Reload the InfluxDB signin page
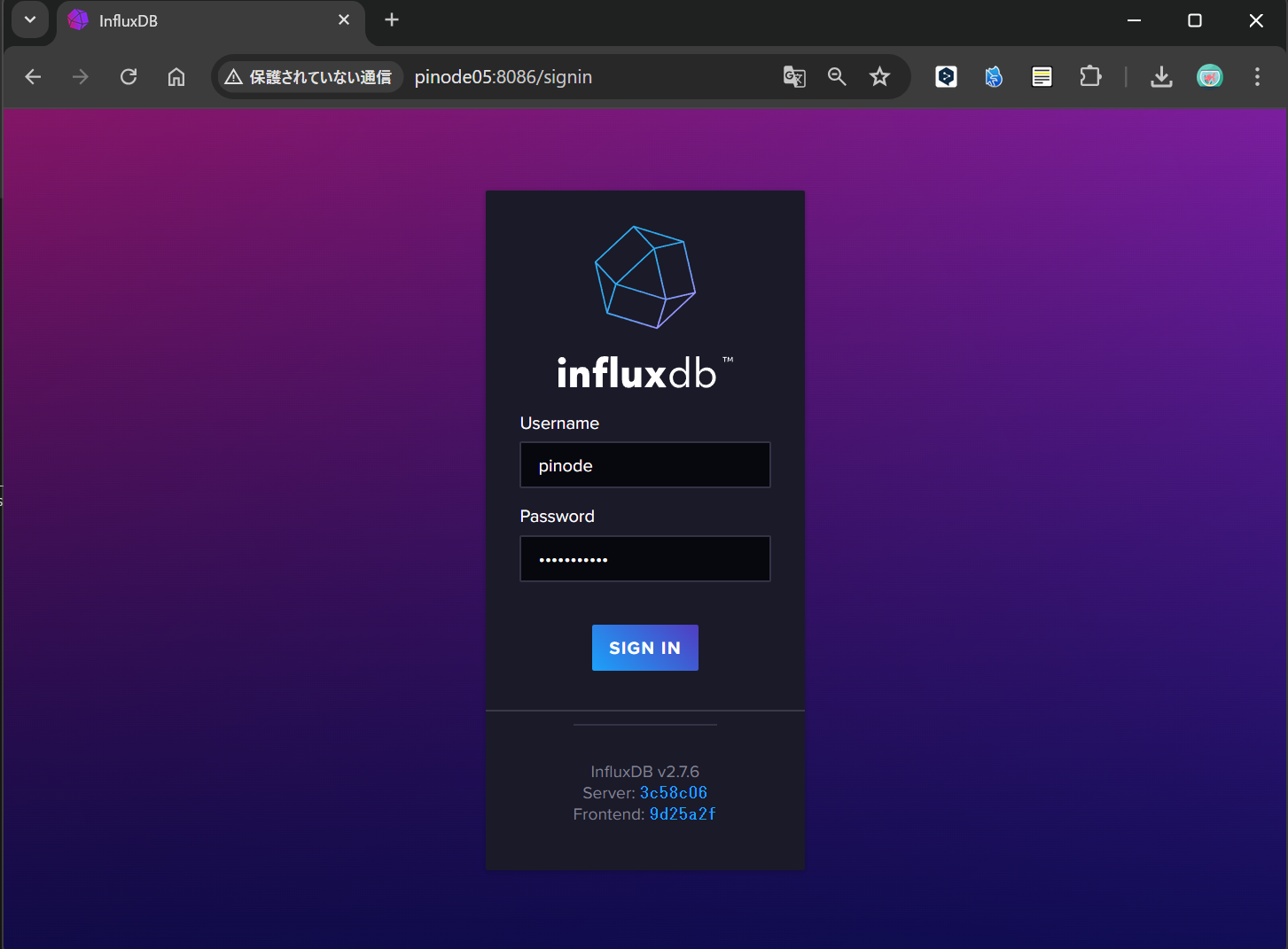This screenshot has width=1288, height=949. coord(129,77)
